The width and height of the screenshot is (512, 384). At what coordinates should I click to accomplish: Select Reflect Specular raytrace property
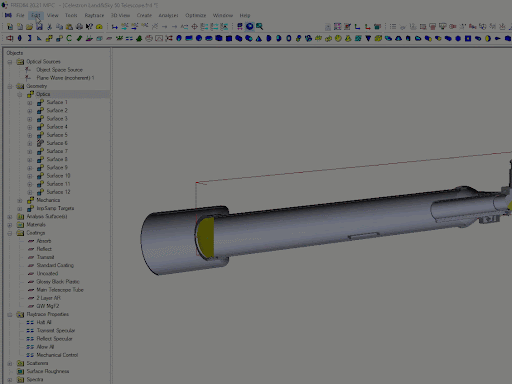pyautogui.click(x=54, y=339)
